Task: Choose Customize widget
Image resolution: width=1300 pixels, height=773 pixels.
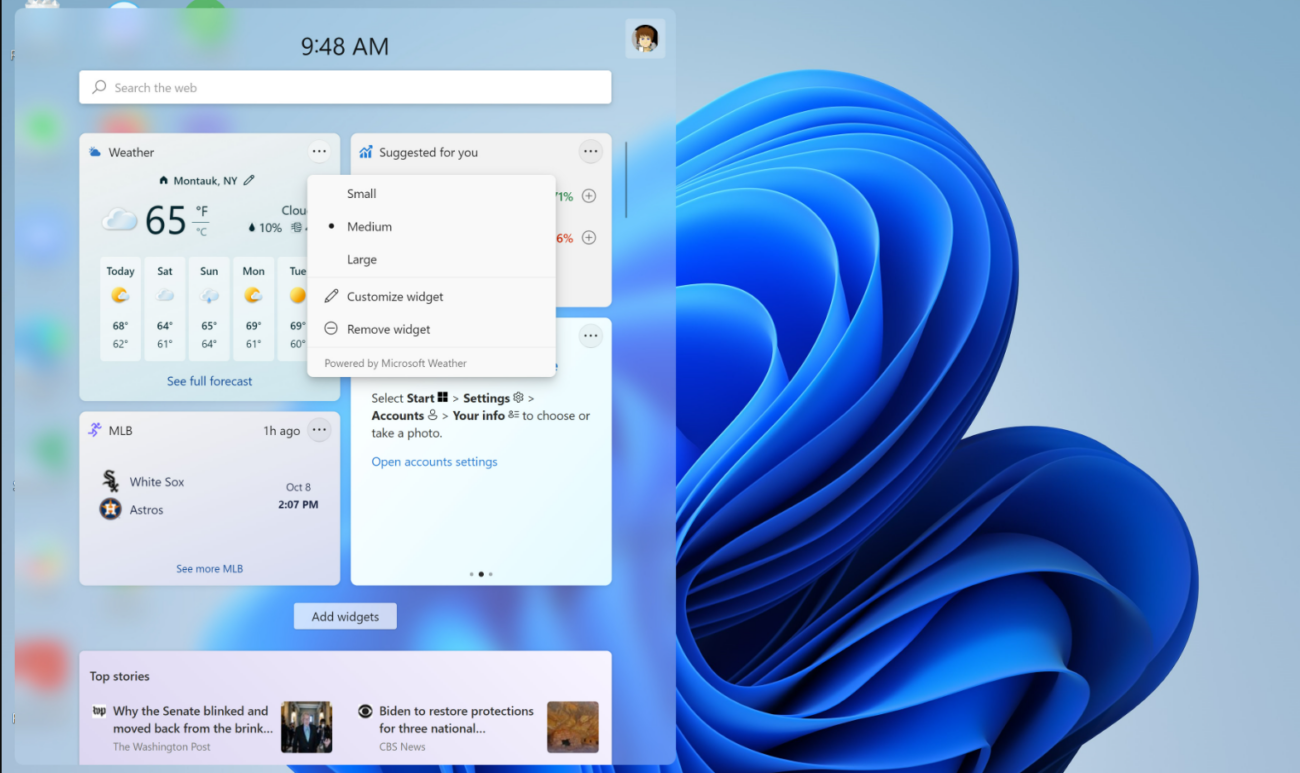Action: [431, 296]
